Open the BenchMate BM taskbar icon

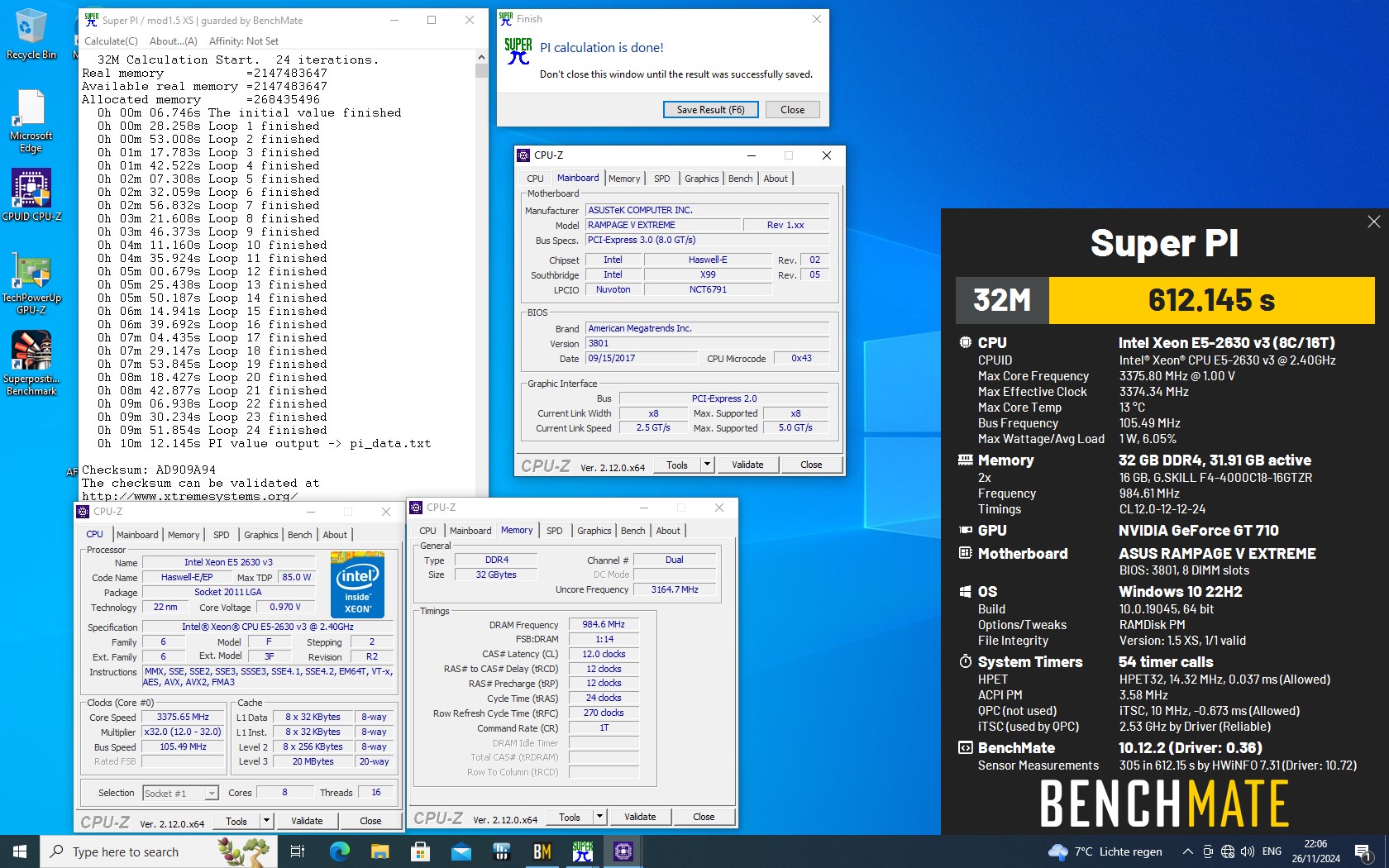542,851
